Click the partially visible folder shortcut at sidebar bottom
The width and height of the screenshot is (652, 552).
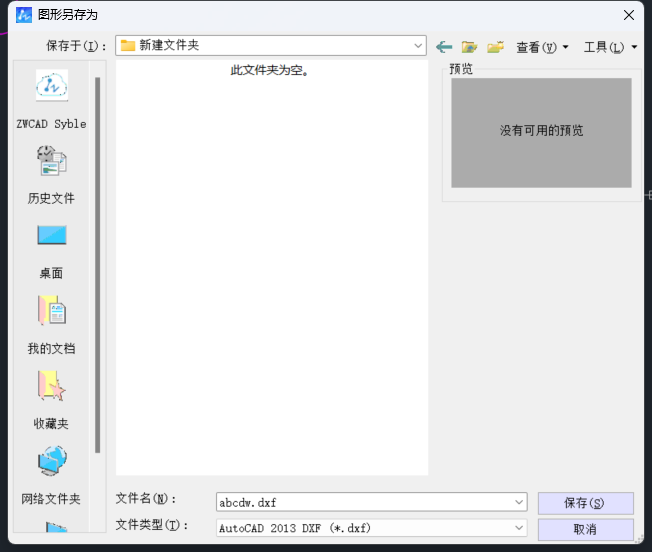pos(56,527)
